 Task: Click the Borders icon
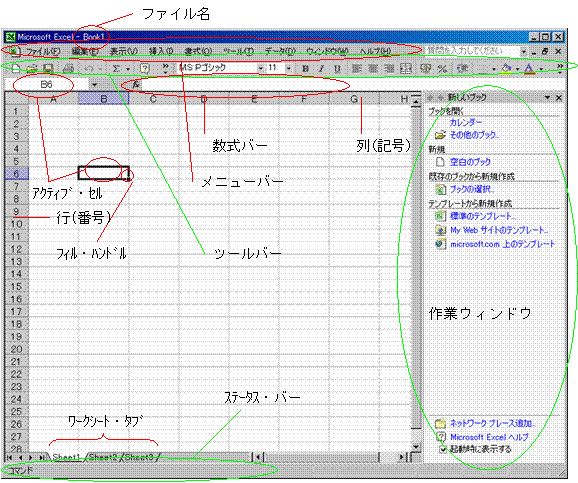[482, 69]
